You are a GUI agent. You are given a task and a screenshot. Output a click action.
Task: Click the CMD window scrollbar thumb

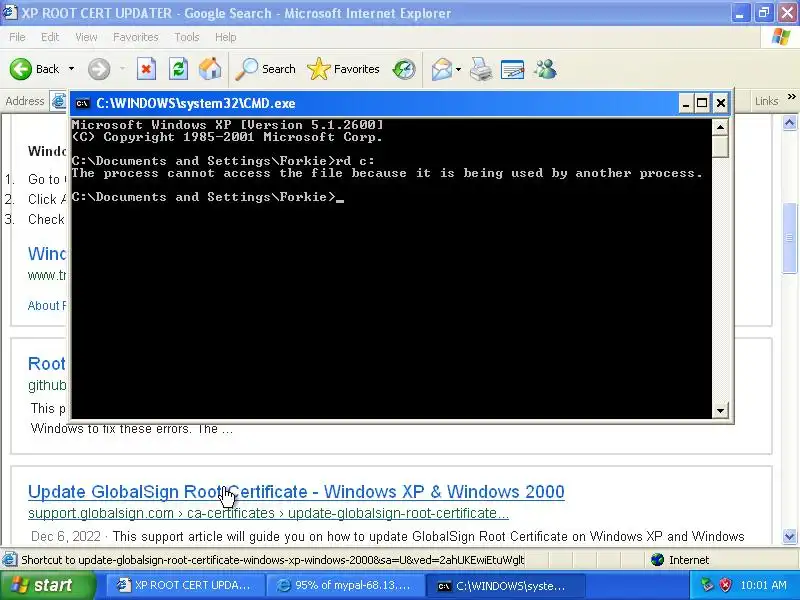720,146
